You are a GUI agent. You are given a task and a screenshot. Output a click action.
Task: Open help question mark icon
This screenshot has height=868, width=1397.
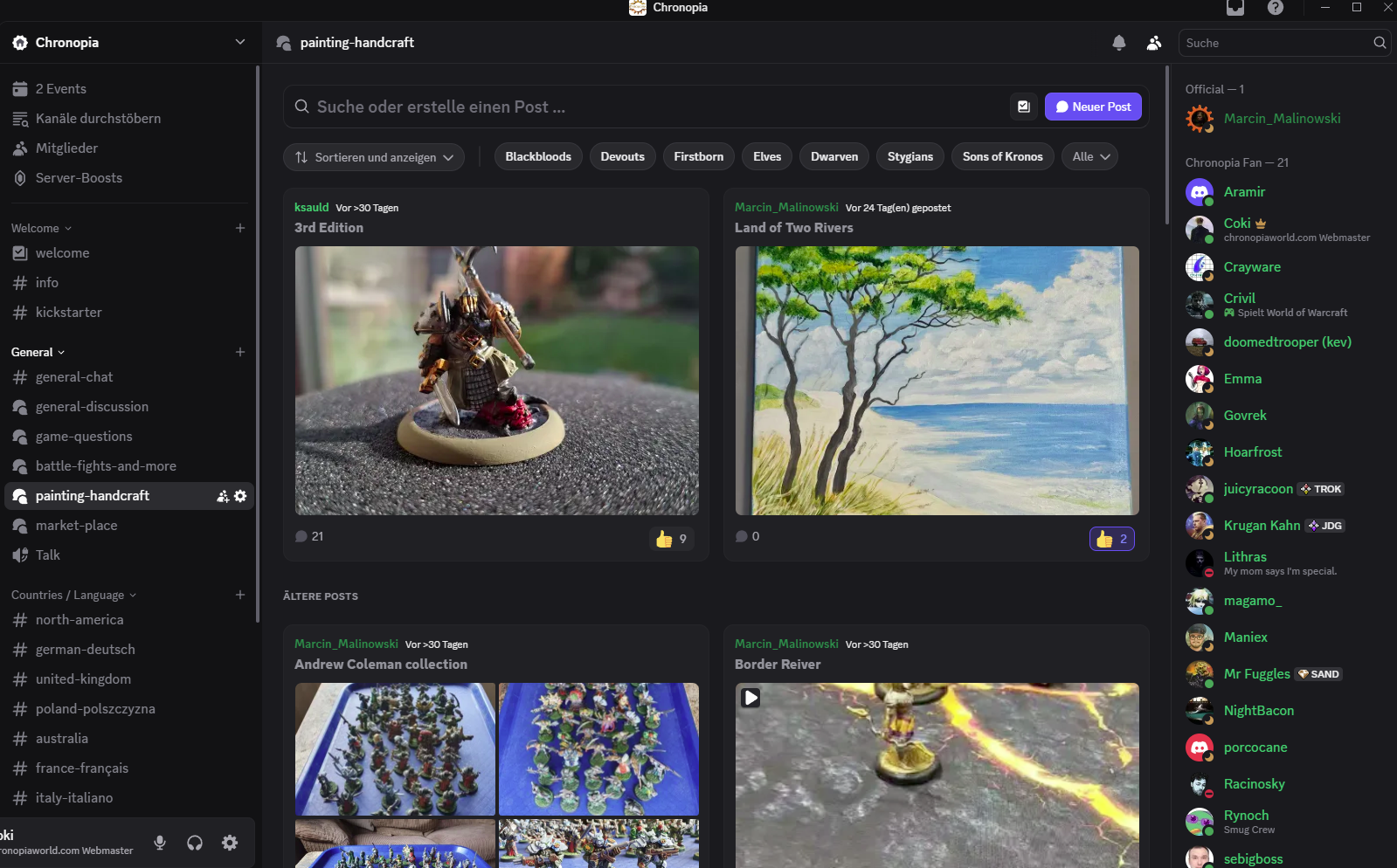(1275, 8)
